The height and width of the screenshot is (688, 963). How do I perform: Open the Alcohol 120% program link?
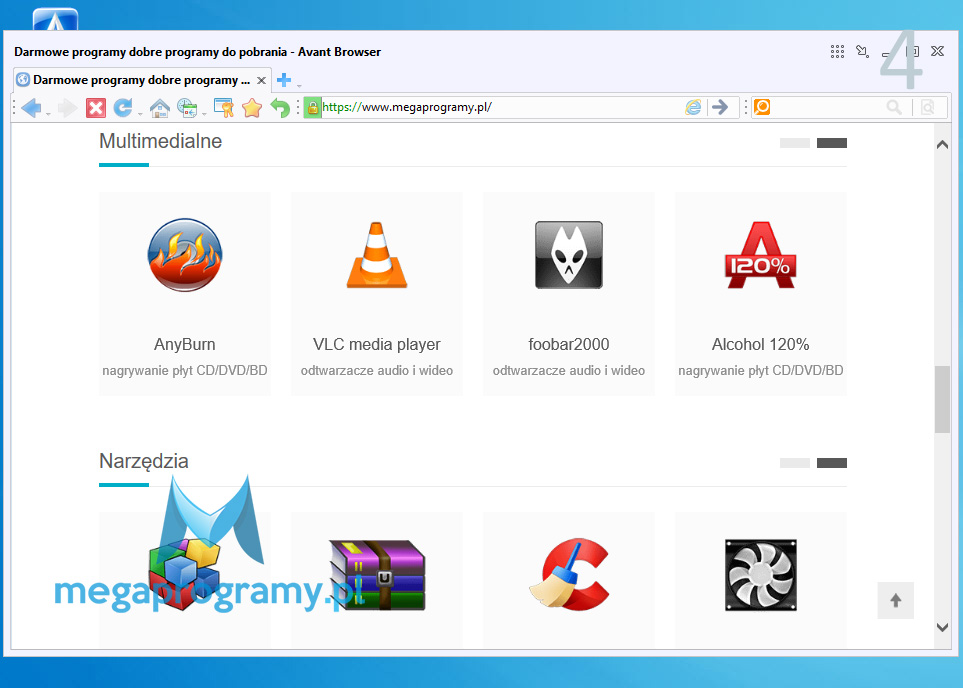760,344
